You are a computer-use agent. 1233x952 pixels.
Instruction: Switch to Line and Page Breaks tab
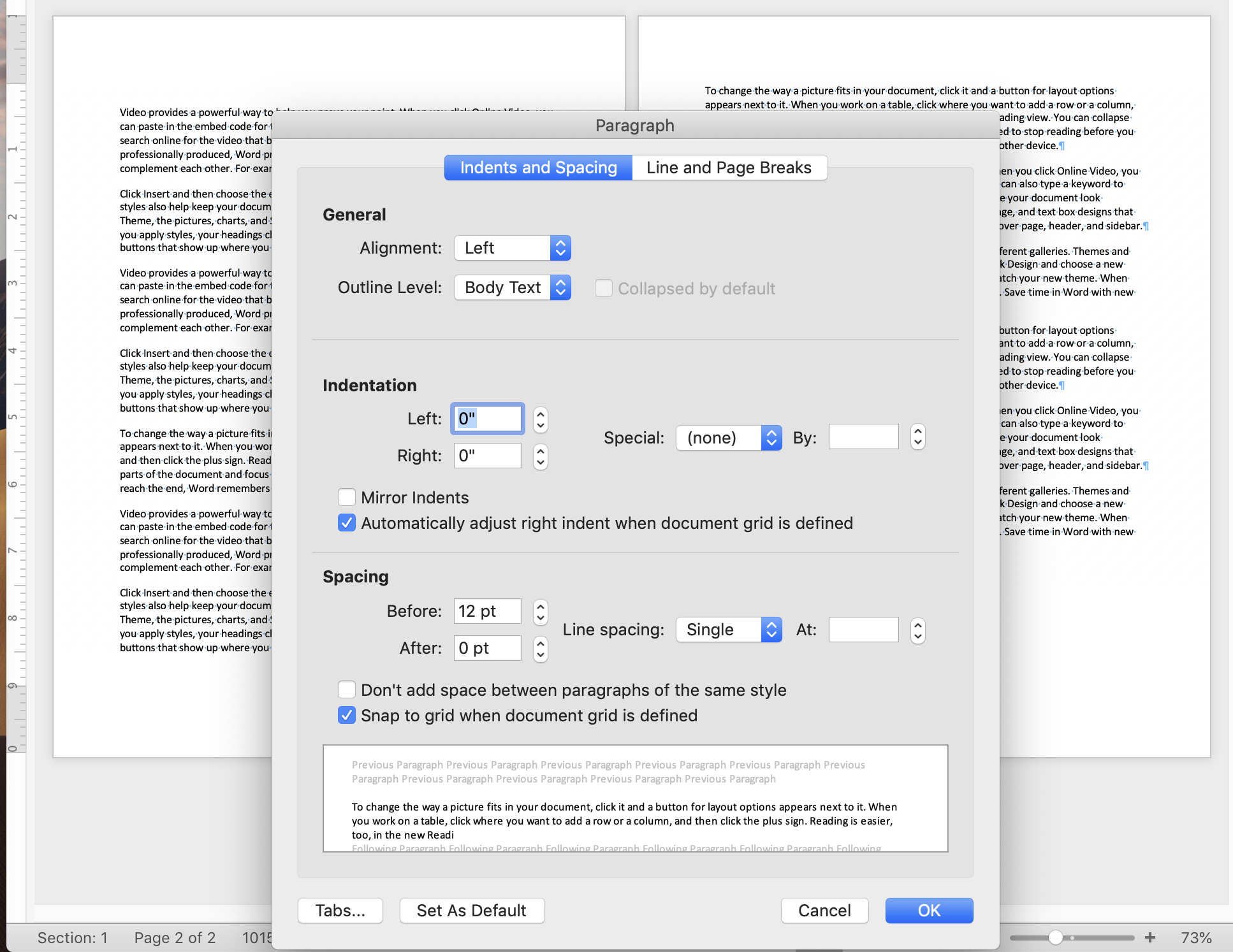pos(728,167)
